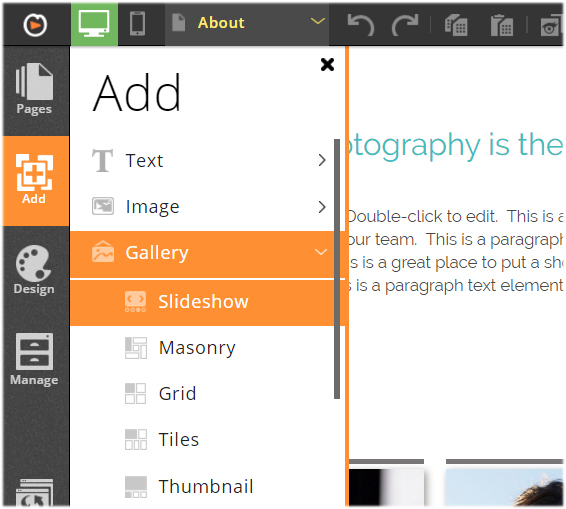Click the Add panel scrollbar
Viewport: 566px width, 509px height.
click(337, 269)
